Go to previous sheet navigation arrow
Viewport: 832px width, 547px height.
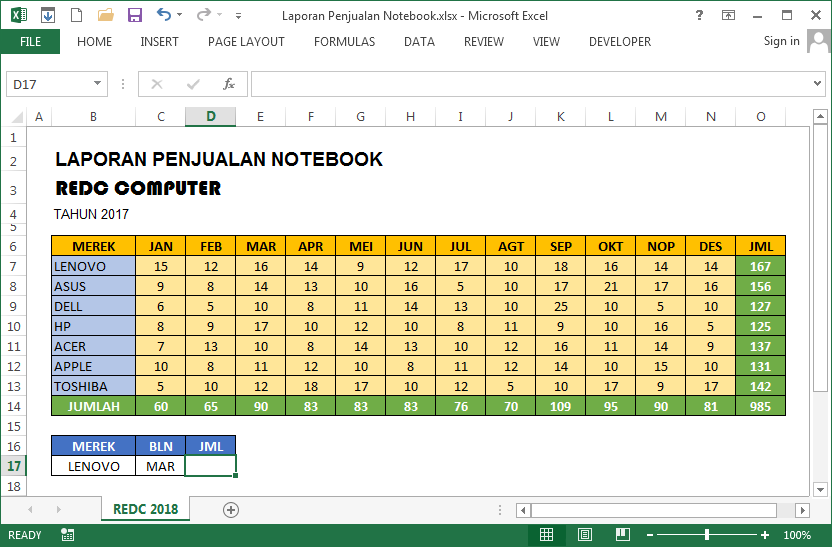(x=30, y=509)
